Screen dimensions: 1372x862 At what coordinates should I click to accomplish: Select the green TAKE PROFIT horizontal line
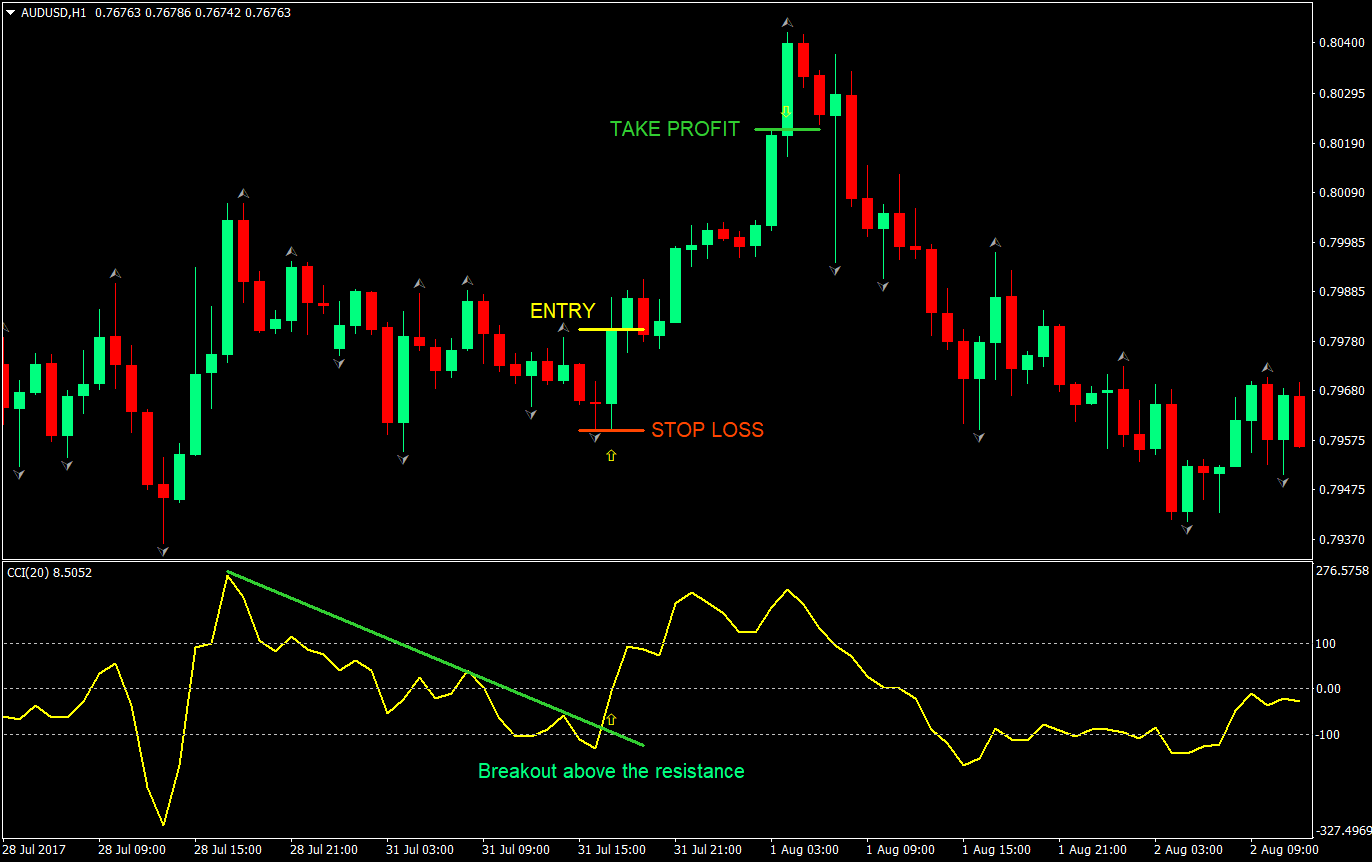(x=787, y=129)
